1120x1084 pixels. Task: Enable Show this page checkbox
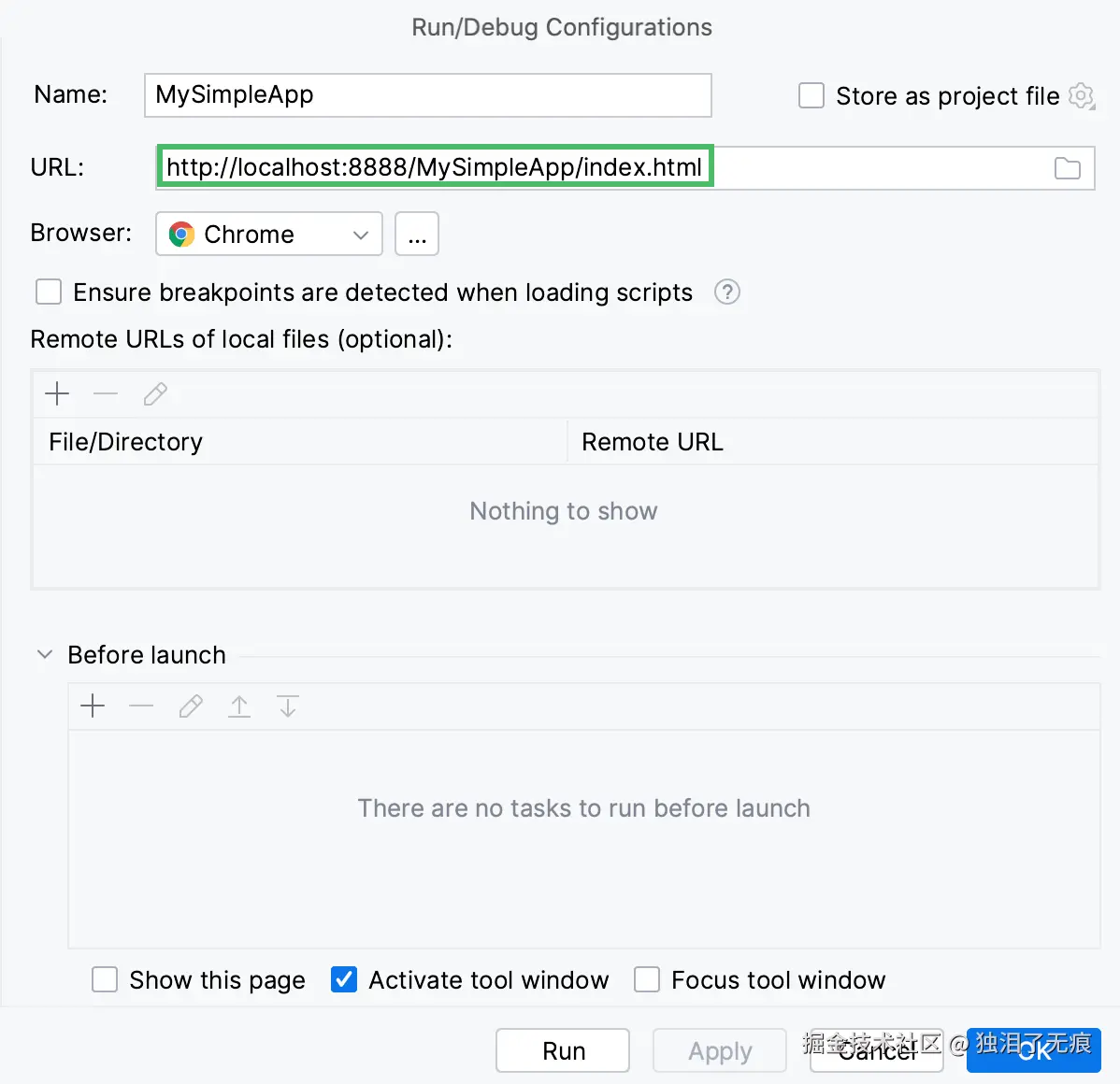105,979
